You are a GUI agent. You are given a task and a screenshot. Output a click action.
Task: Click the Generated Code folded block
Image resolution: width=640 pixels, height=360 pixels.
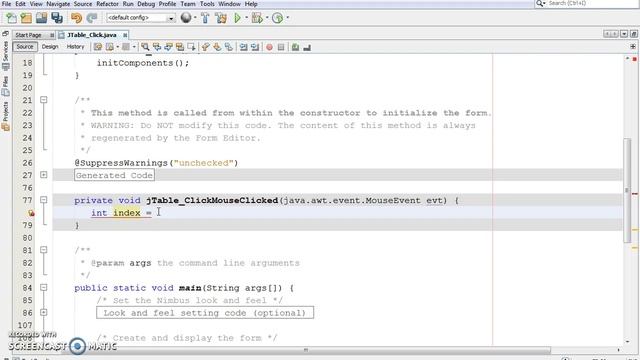pos(114,175)
